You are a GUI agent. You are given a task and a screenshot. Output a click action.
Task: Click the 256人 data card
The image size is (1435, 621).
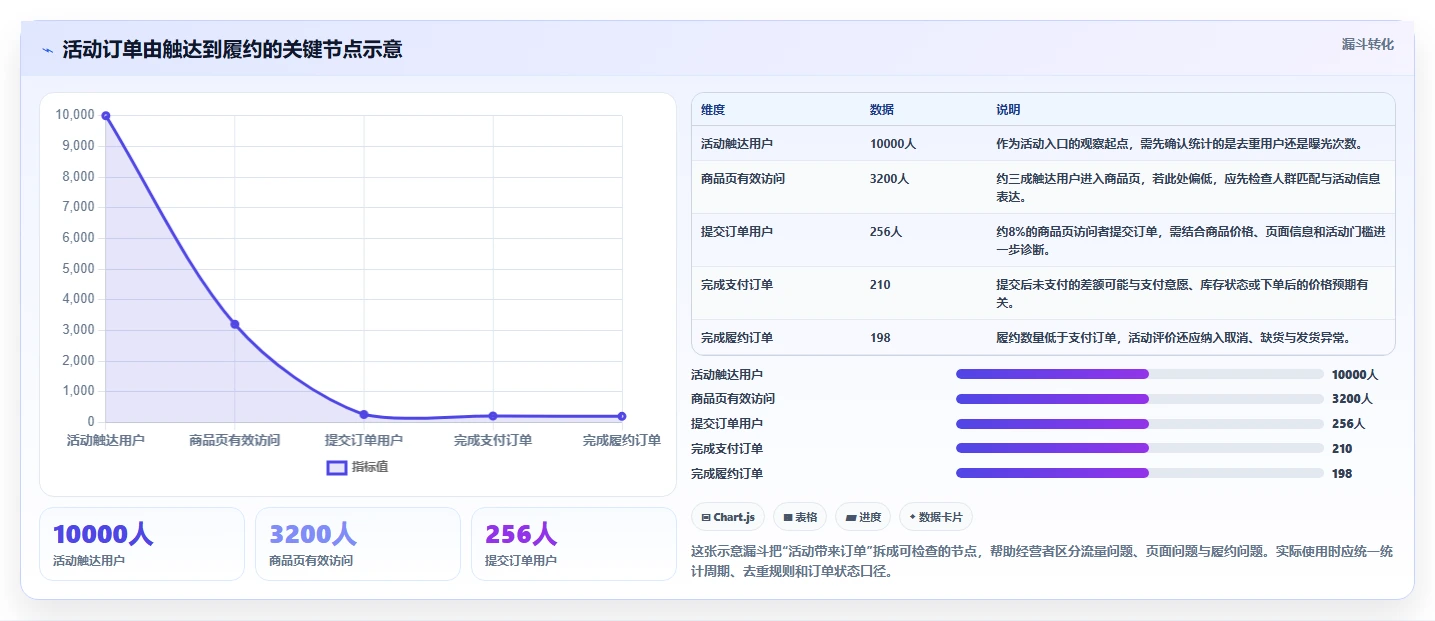pyautogui.click(x=574, y=544)
